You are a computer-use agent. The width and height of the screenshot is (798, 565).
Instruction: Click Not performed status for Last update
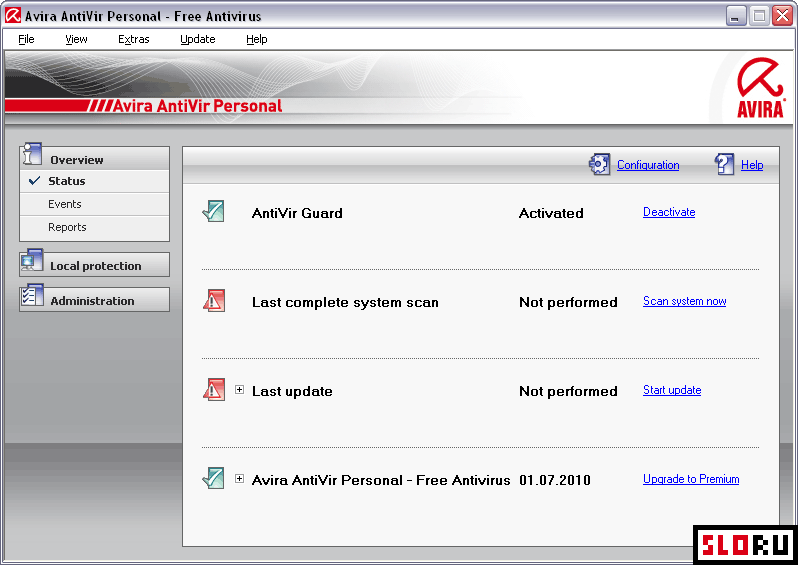(x=568, y=391)
